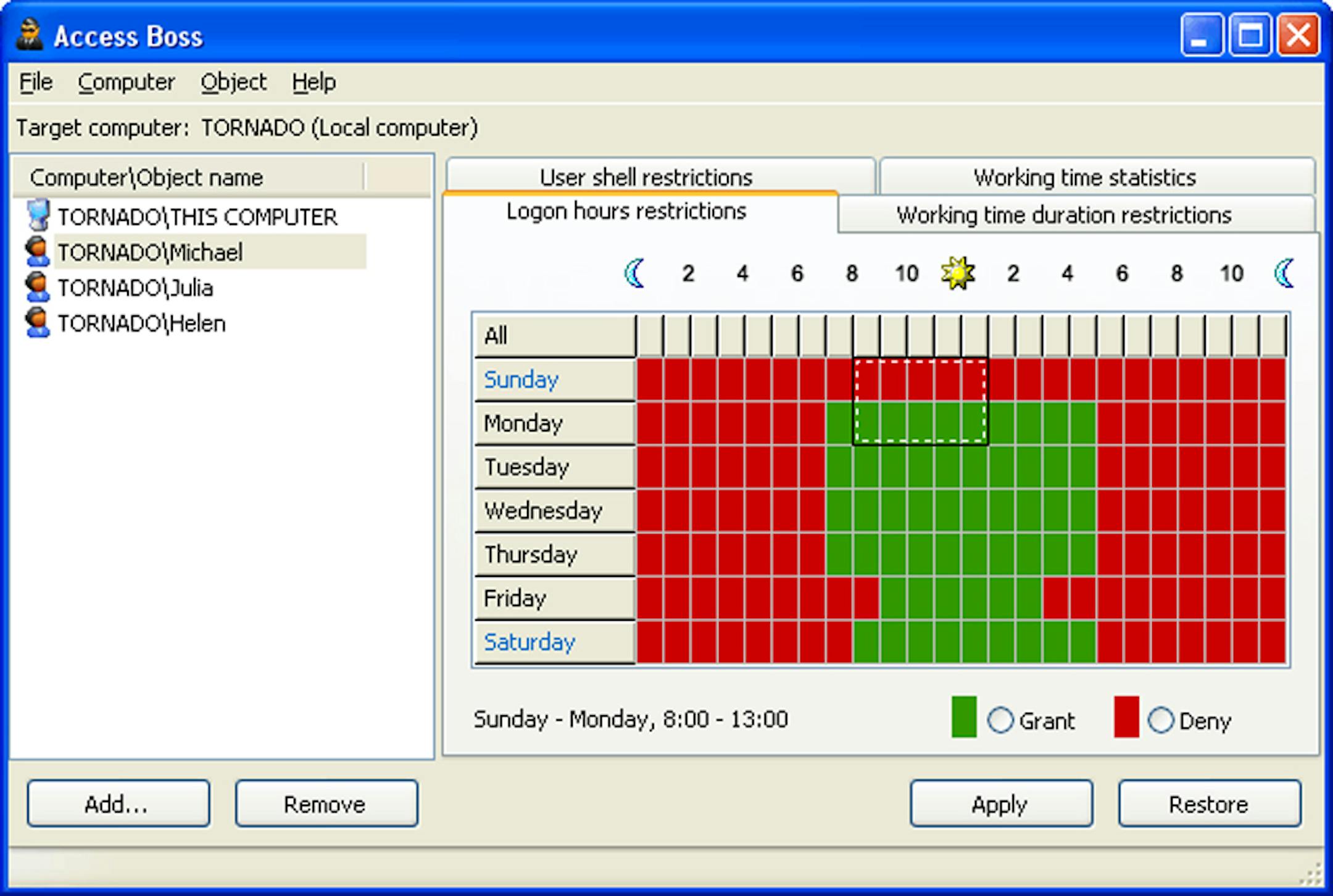Image resolution: width=1333 pixels, height=896 pixels.
Task: Switch to Working time statistics tab
Action: pyautogui.click(x=1097, y=176)
